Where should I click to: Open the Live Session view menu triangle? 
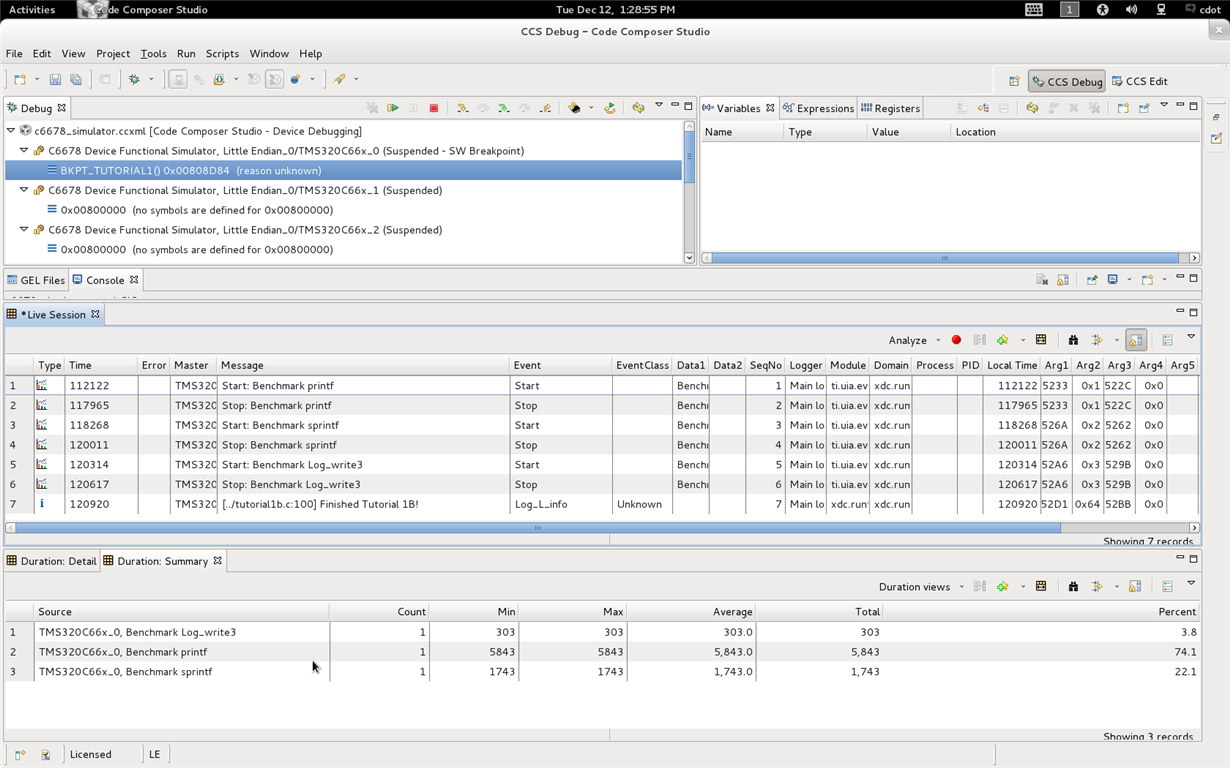tap(1191, 337)
